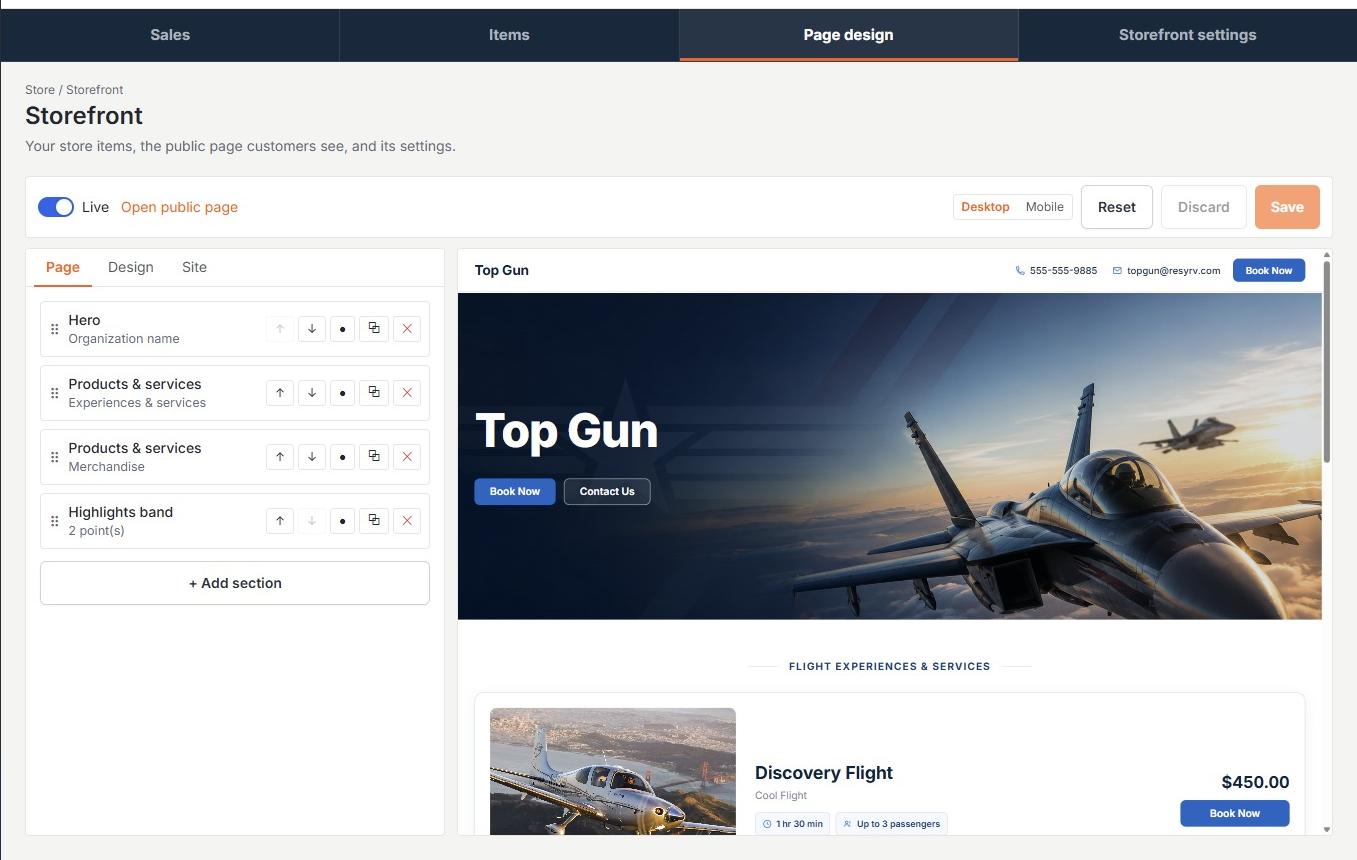The image size is (1357, 860).
Task: Click the topgun@resyrv.com email address
Action: tap(1173, 270)
